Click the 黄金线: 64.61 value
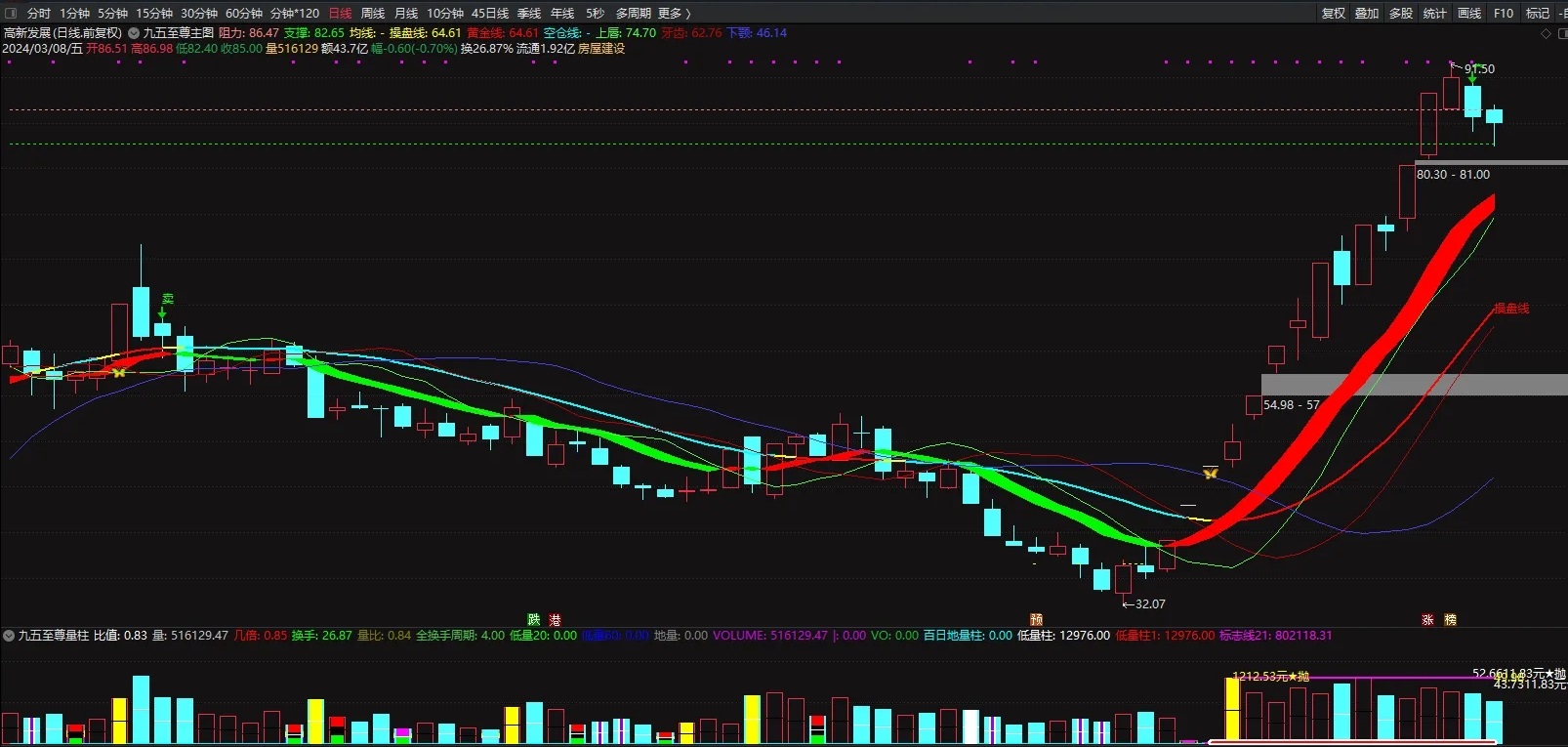Screen dimensions: 1568x747 click(x=503, y=33)
